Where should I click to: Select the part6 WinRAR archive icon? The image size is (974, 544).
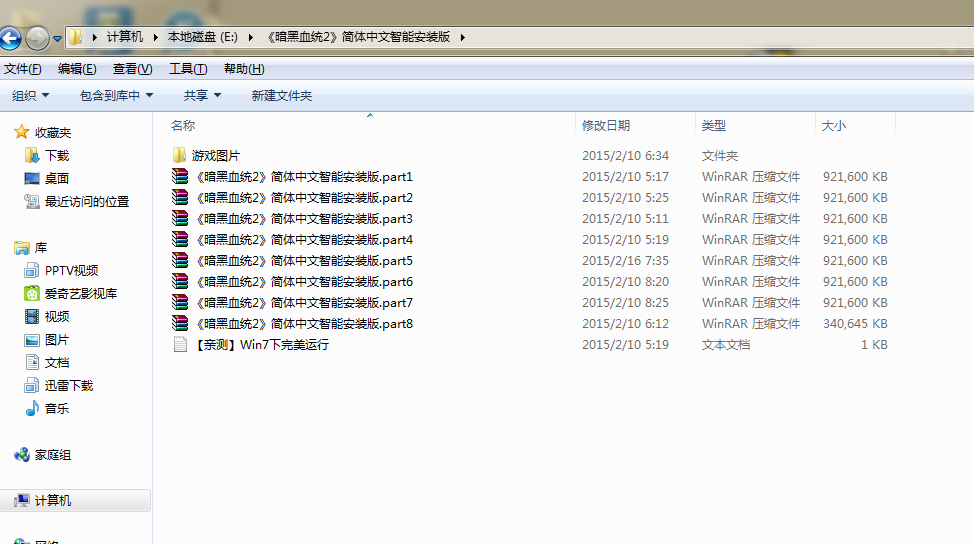(180, 281)
